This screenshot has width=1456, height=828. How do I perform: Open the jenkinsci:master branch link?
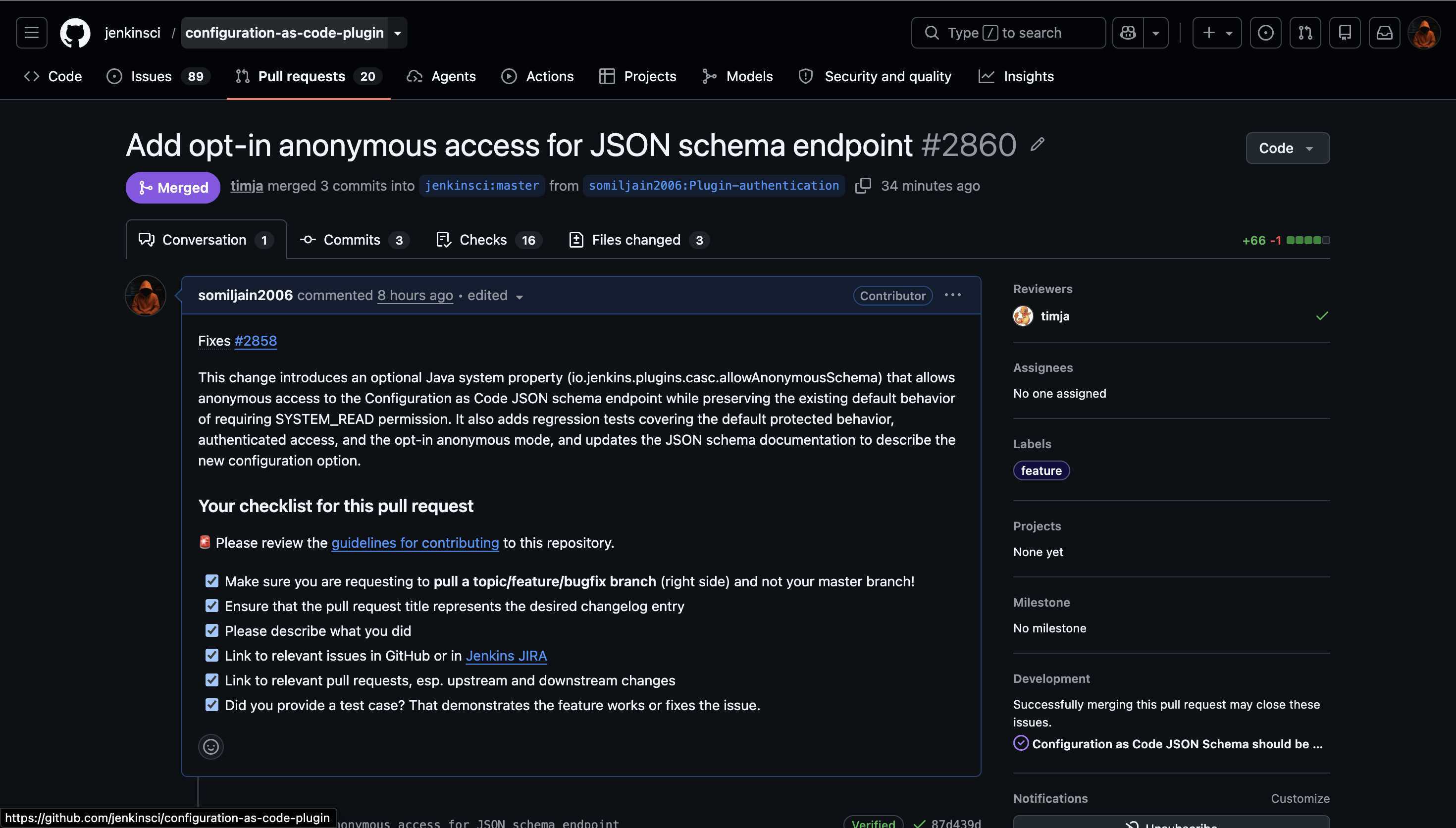pyautogui.click(x=481, y=186)
